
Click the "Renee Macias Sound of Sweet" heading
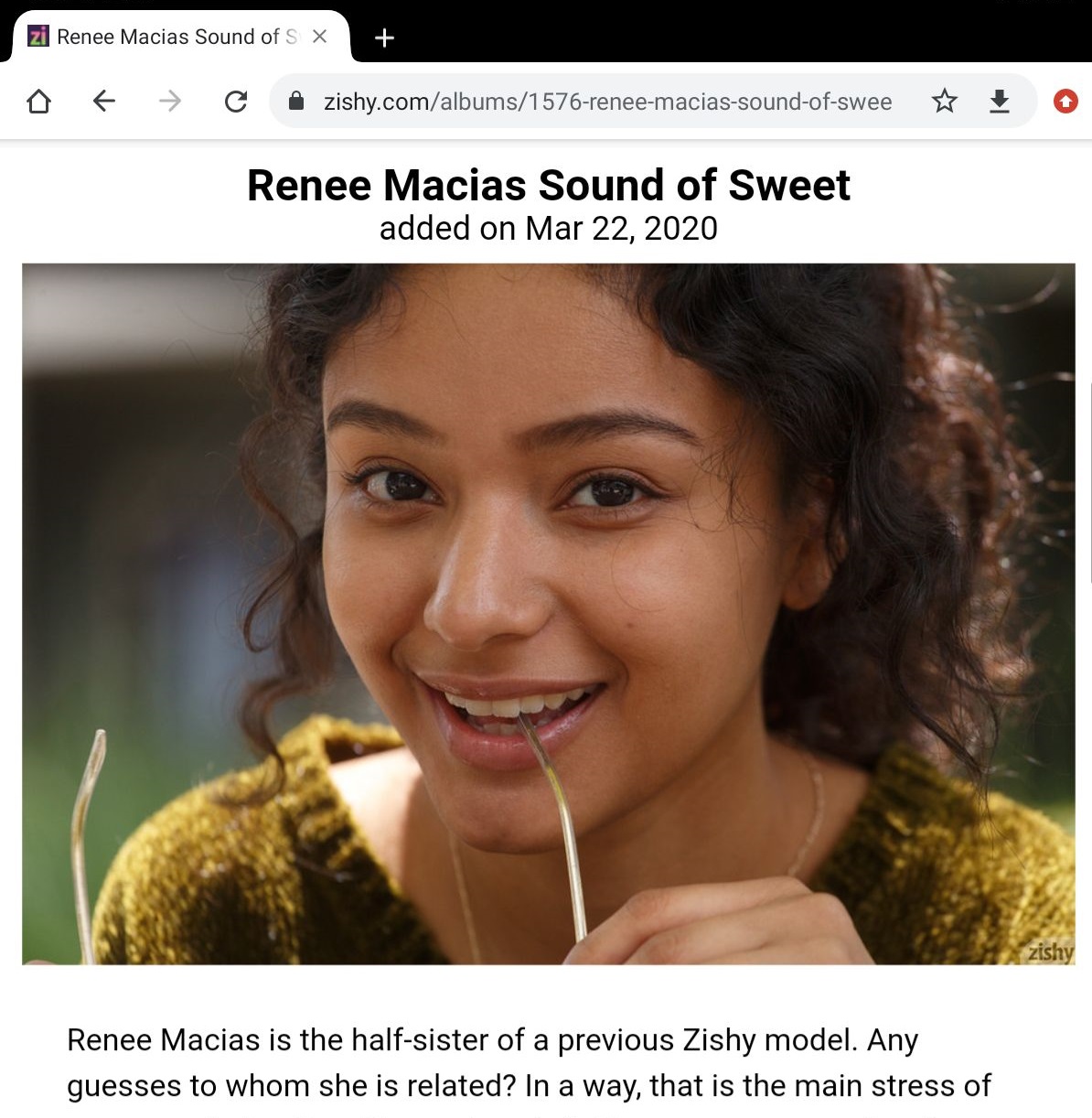[x=549, y=185]
